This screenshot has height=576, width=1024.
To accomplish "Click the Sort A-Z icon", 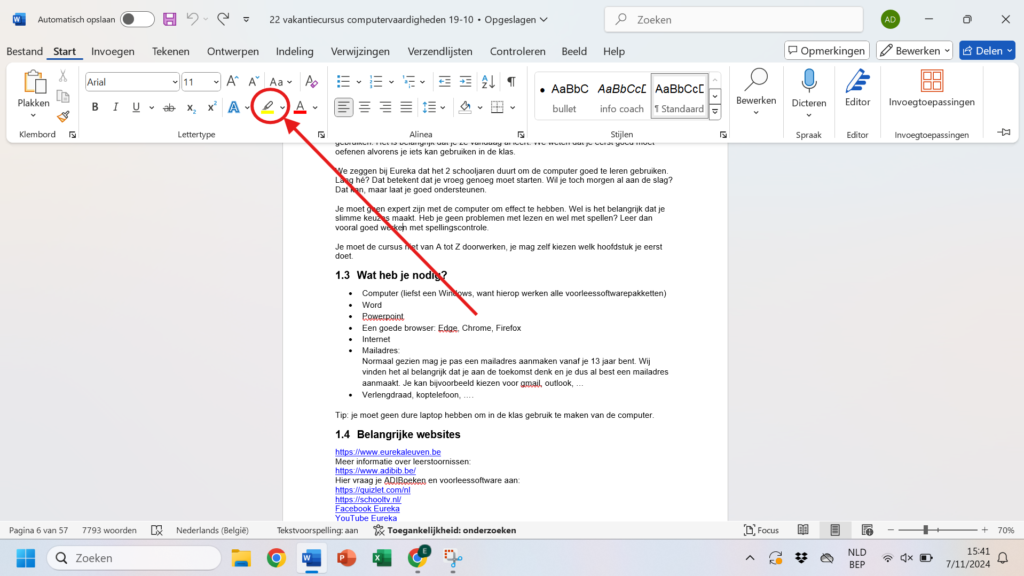I will point(488,82).
